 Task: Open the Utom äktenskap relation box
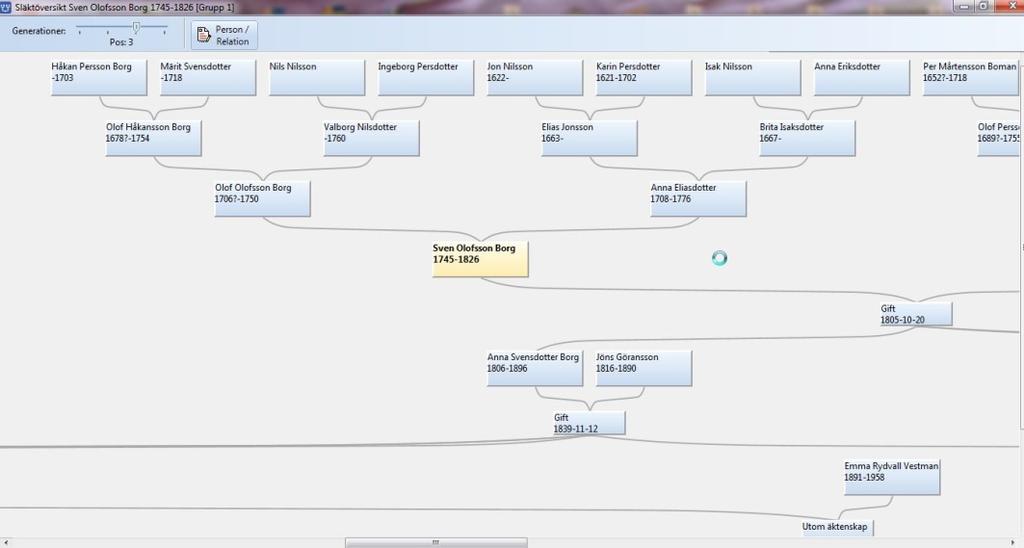pyautogui.click(x=838, y=527)
